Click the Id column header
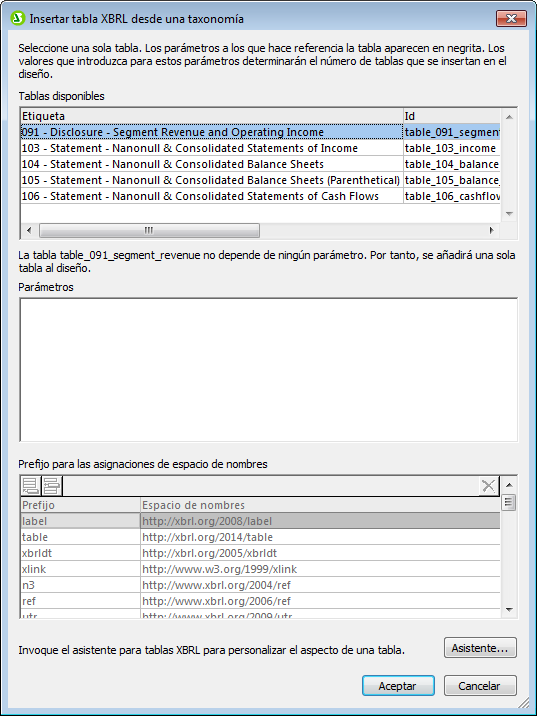537x716 pixels. (452, 116)
